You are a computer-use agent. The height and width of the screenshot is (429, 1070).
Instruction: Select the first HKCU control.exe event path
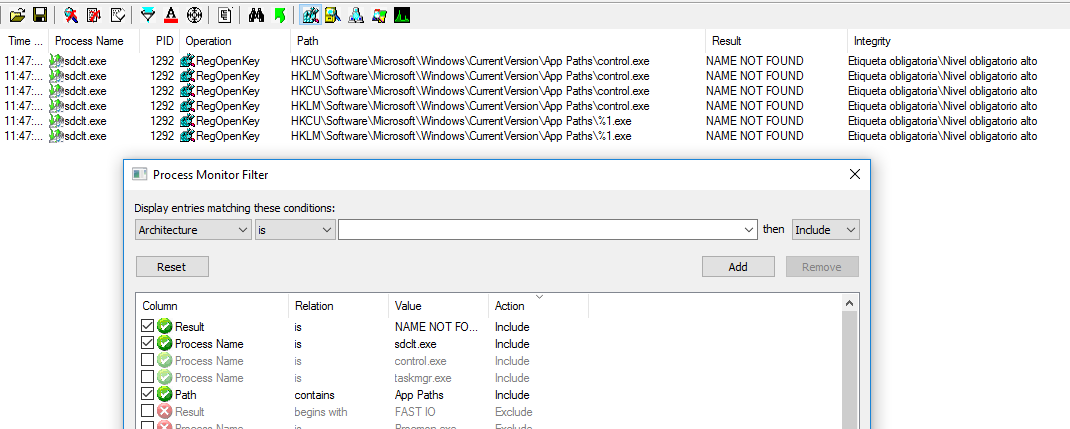tap(470, 61)
